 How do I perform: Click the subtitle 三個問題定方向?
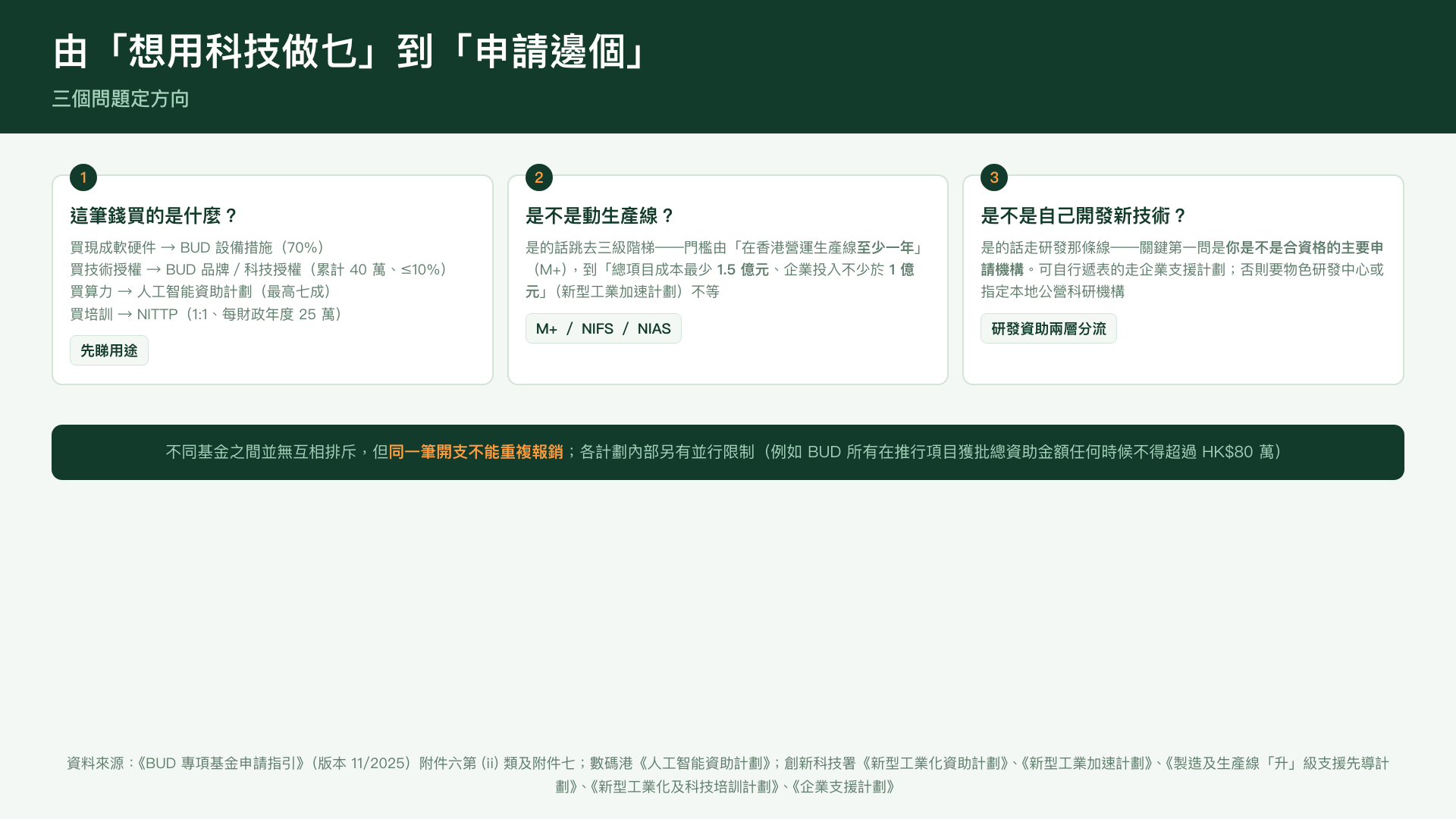[x=121, y=99]
